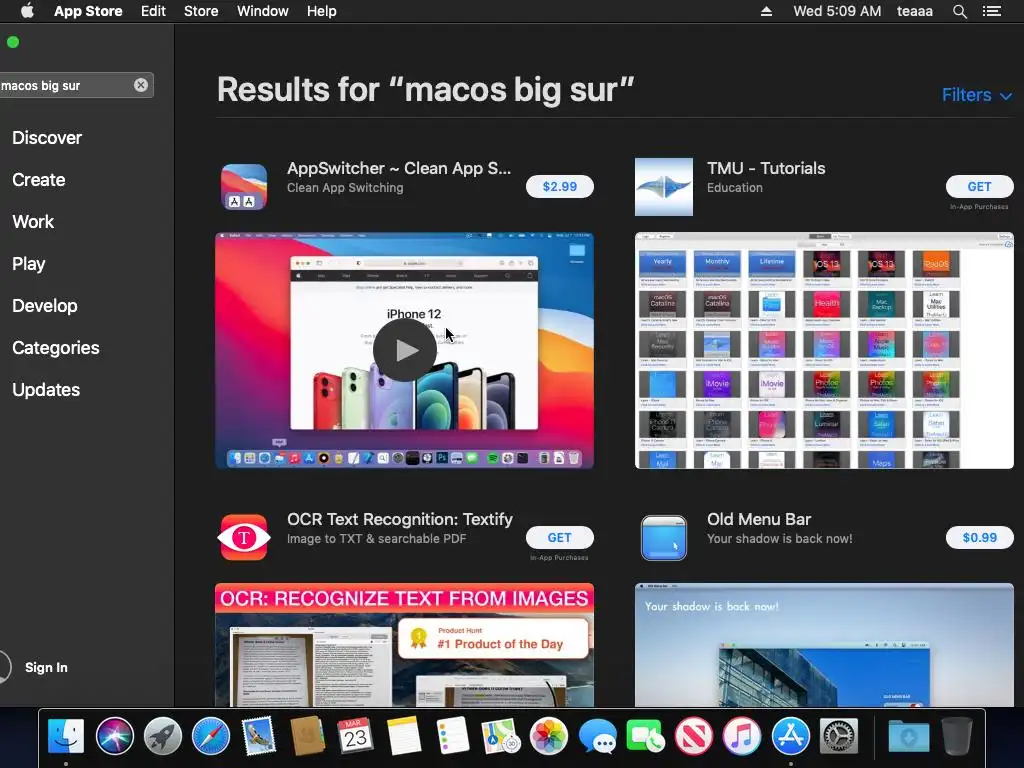
Task: Expand the Filters dropdown
Action: point(977,95)
